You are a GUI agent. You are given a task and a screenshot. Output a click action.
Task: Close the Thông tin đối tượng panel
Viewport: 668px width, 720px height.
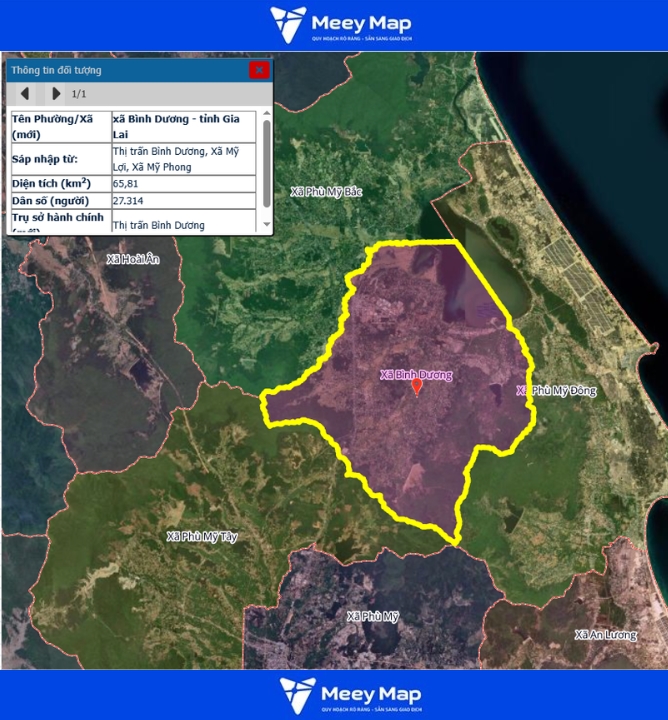point(259,70)
